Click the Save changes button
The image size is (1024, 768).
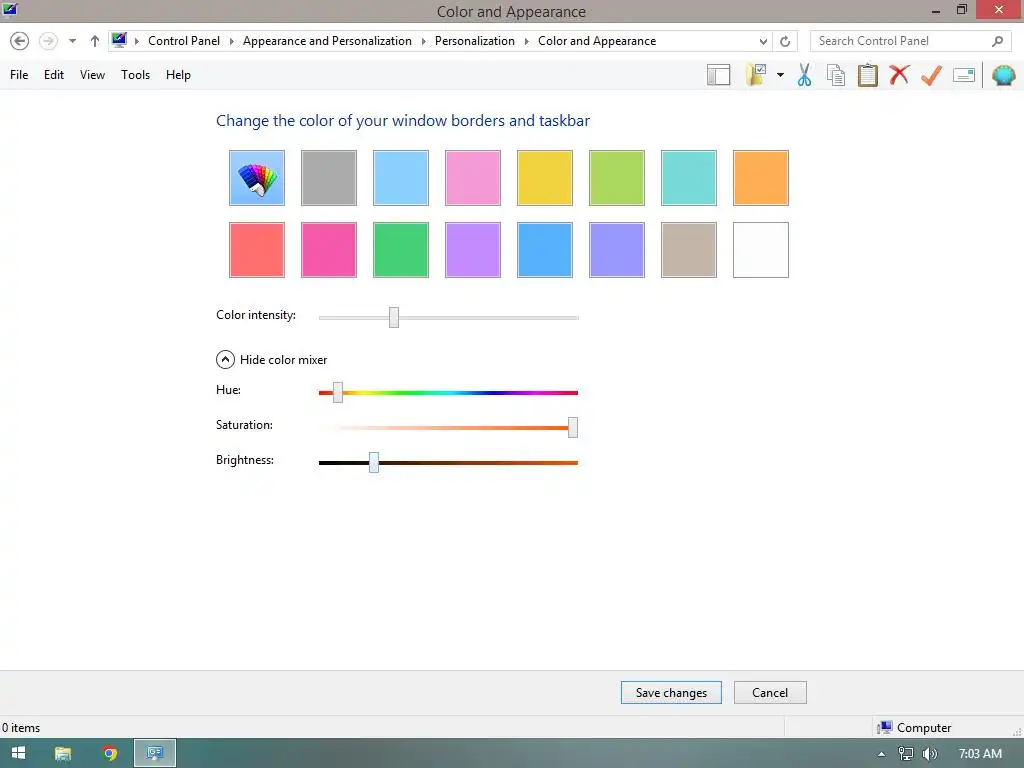[671, 692]
